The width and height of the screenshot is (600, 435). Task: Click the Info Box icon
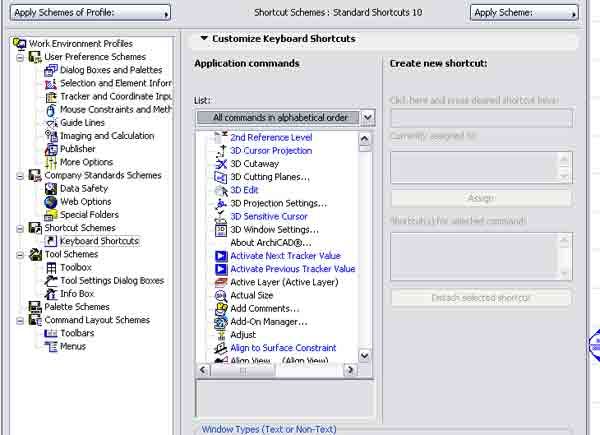tap(51, 294)
